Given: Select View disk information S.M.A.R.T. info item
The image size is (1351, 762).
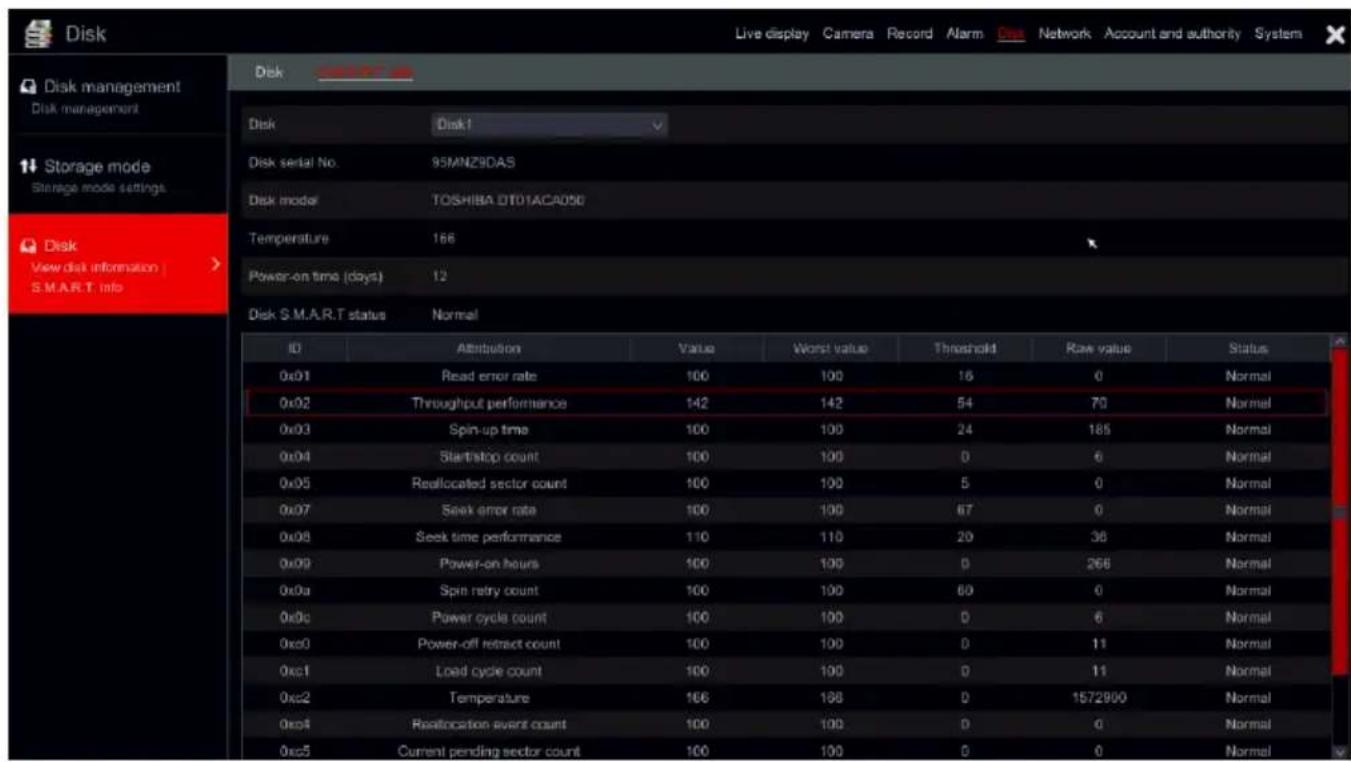Looking at the screenshot, I should tap(118, 264).
